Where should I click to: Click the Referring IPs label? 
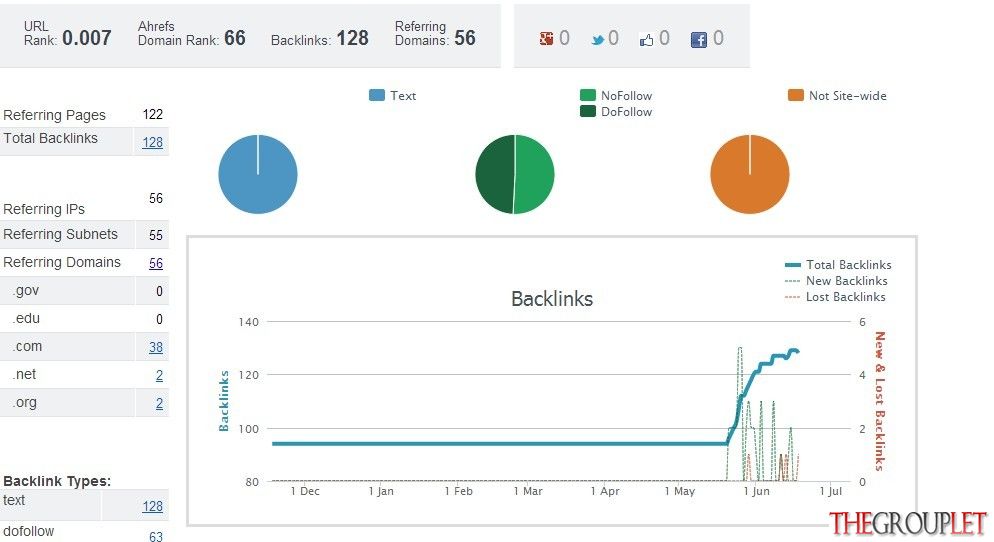(x=44, y=209)
